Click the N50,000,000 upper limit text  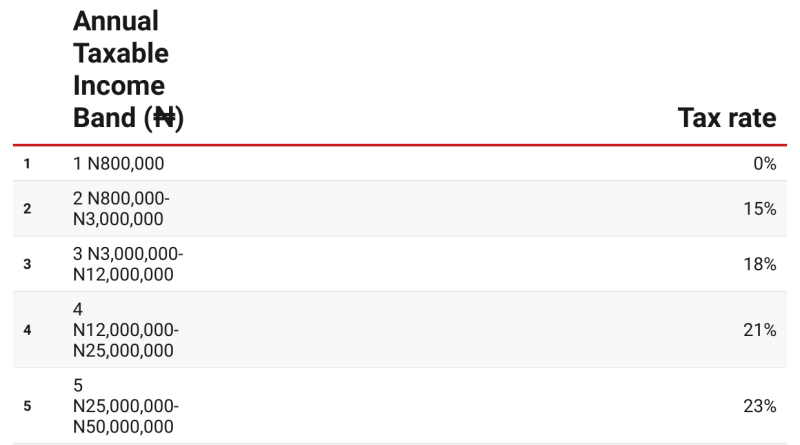point(124,425)
